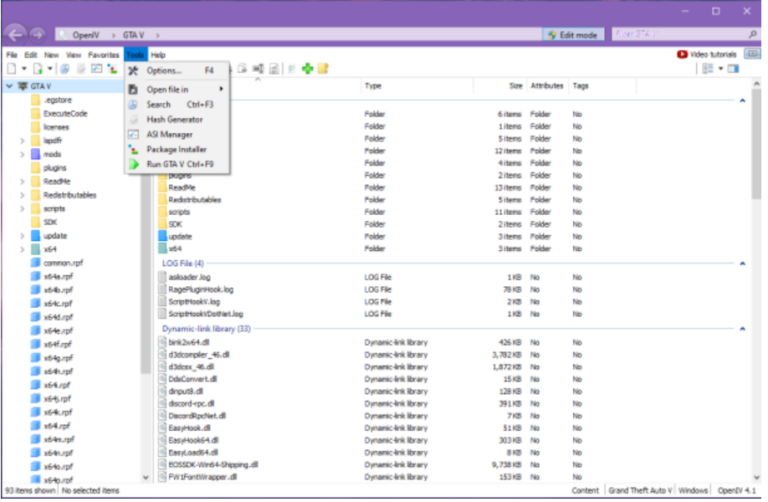Click the green plus toolbar icon
The image size is (768, 502).
coord(307,69)
